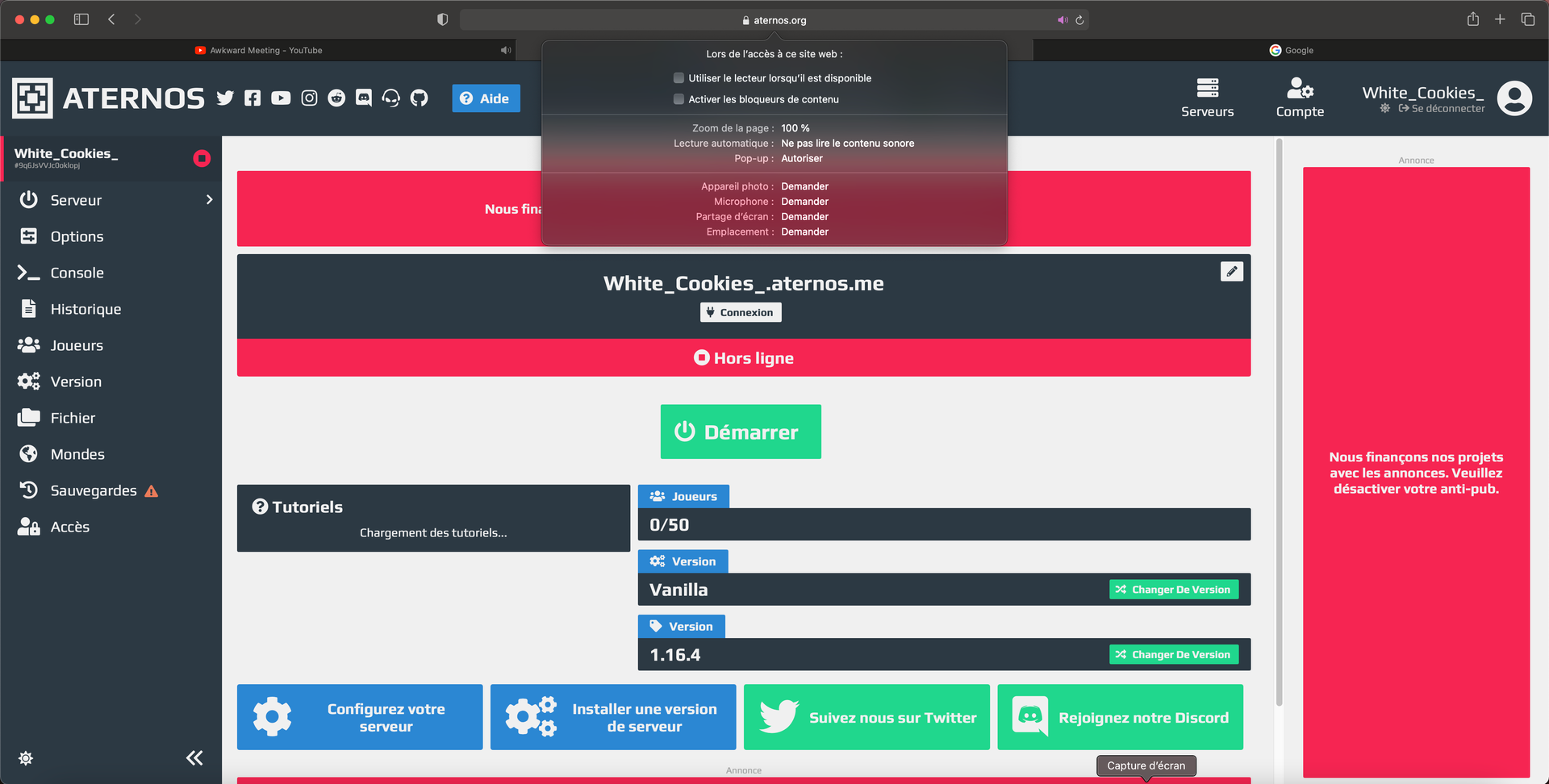
Task: Open Partage d'écran permission dropdown
Action: coord(804,217)
